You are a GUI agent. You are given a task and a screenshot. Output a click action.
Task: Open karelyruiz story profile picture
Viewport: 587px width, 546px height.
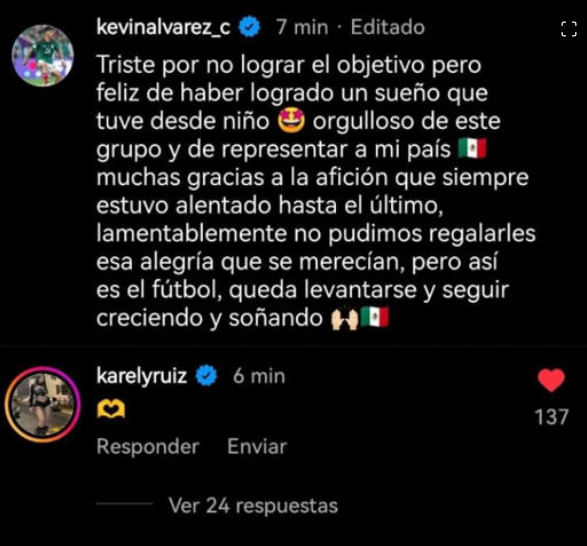[43, 404]
